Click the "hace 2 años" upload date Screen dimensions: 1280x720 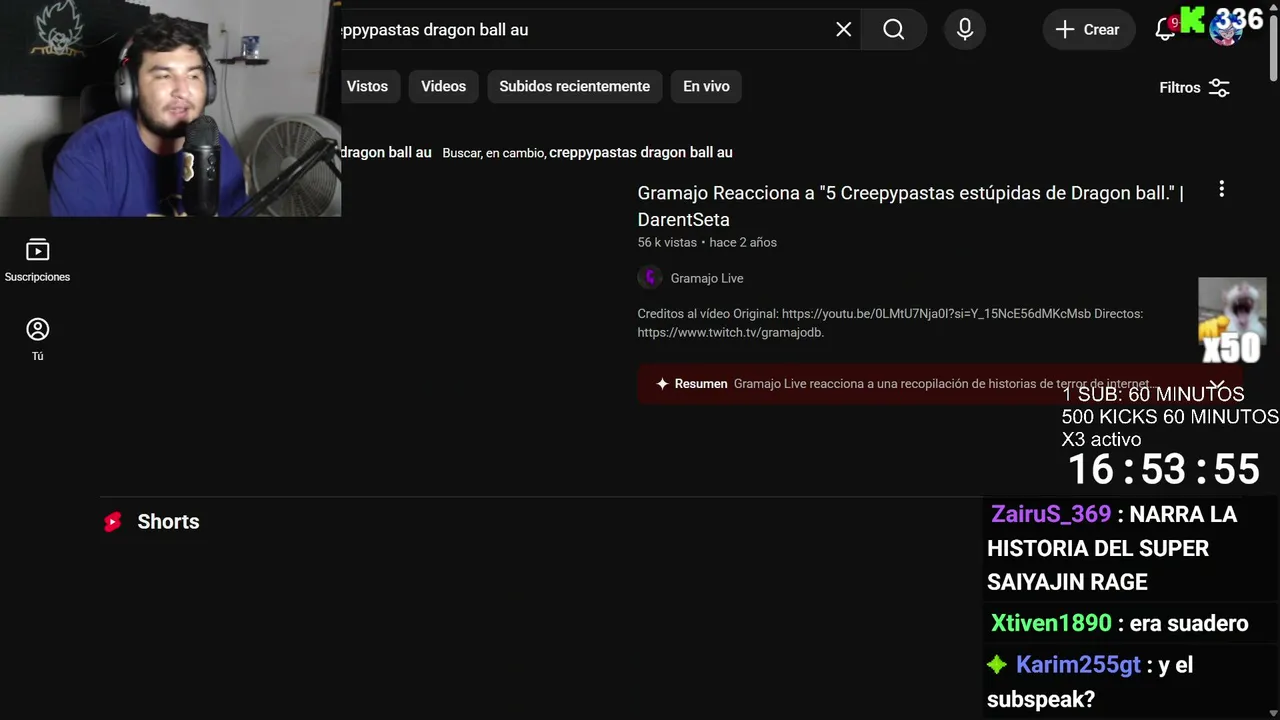click(743, 243)
